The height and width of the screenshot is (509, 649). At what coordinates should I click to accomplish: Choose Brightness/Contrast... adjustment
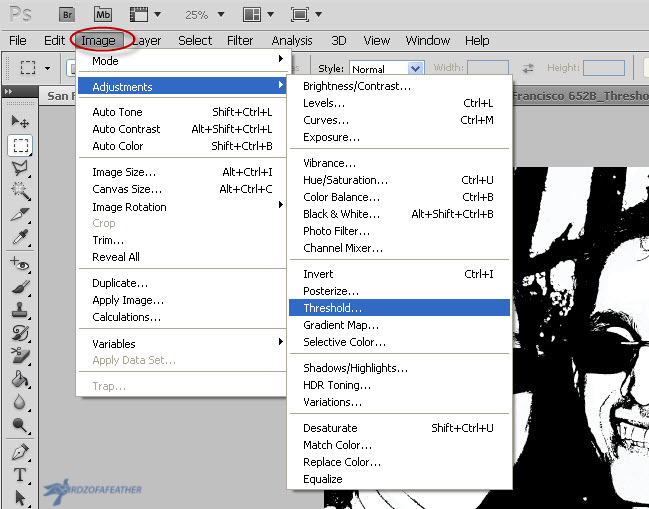(399, 86)
